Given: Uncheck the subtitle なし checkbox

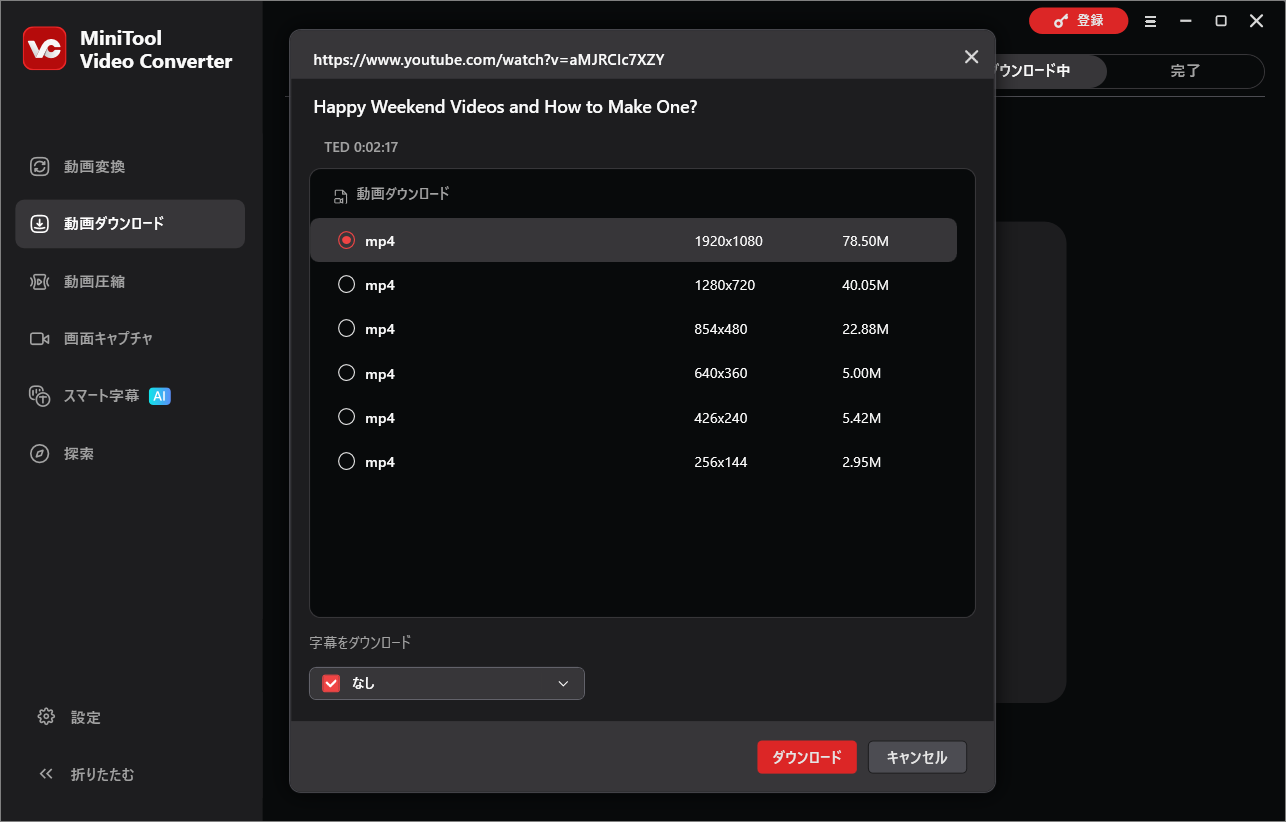Looking at the screenshot, I should [x=330, y=682].
